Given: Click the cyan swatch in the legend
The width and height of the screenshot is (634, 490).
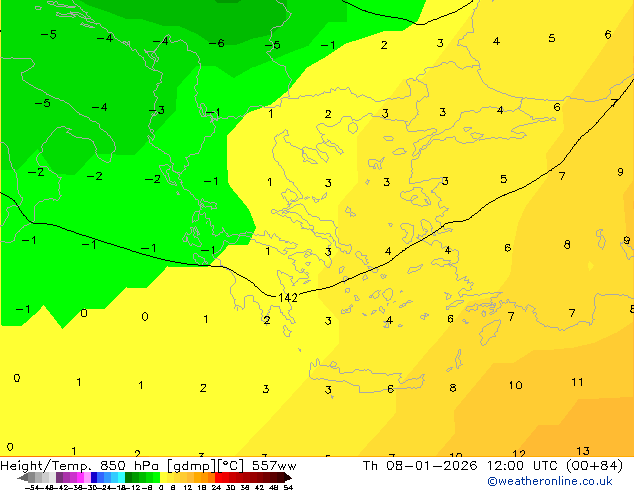Looking at the screenshot, I should [121, 477].
